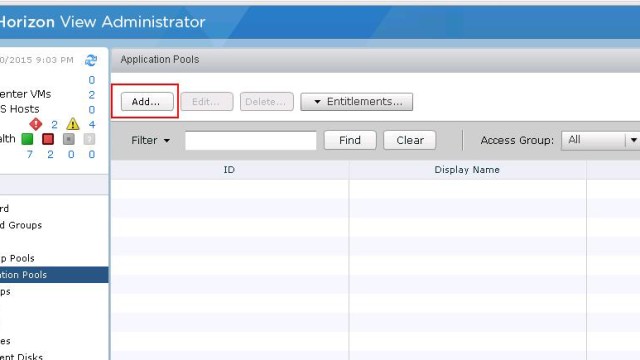The image size is (640, 360).
Task: Click the green health status square
Action: pyautogui.click(x=27, y=139)
